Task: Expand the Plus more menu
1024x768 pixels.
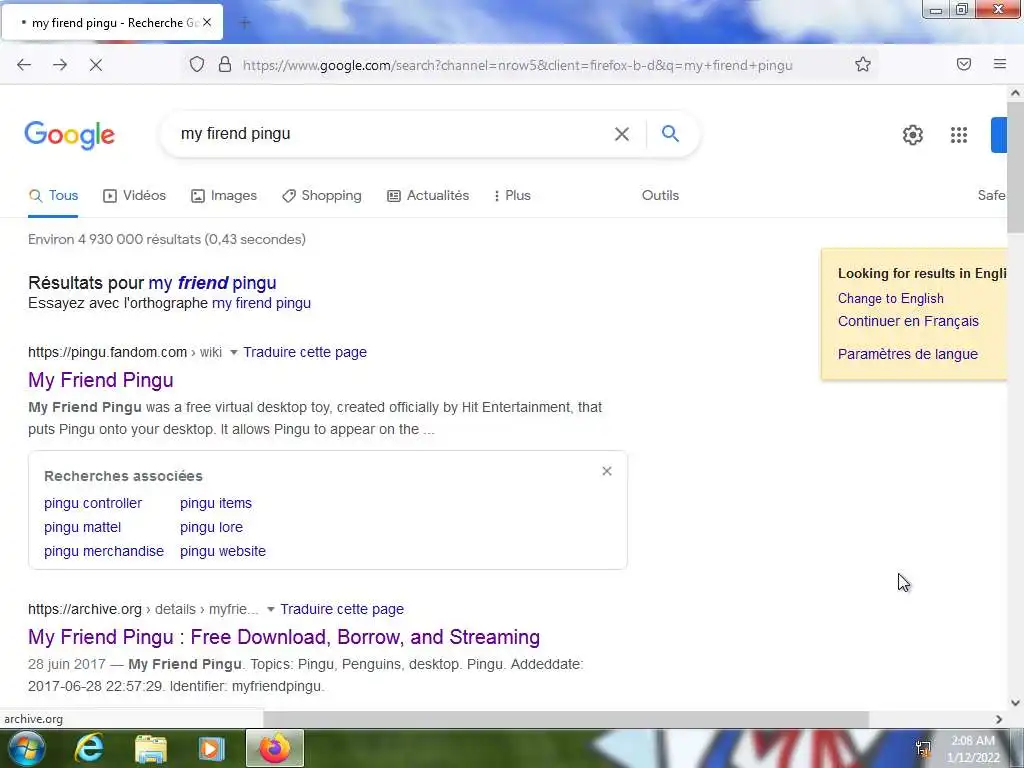Action: (513, 195)
